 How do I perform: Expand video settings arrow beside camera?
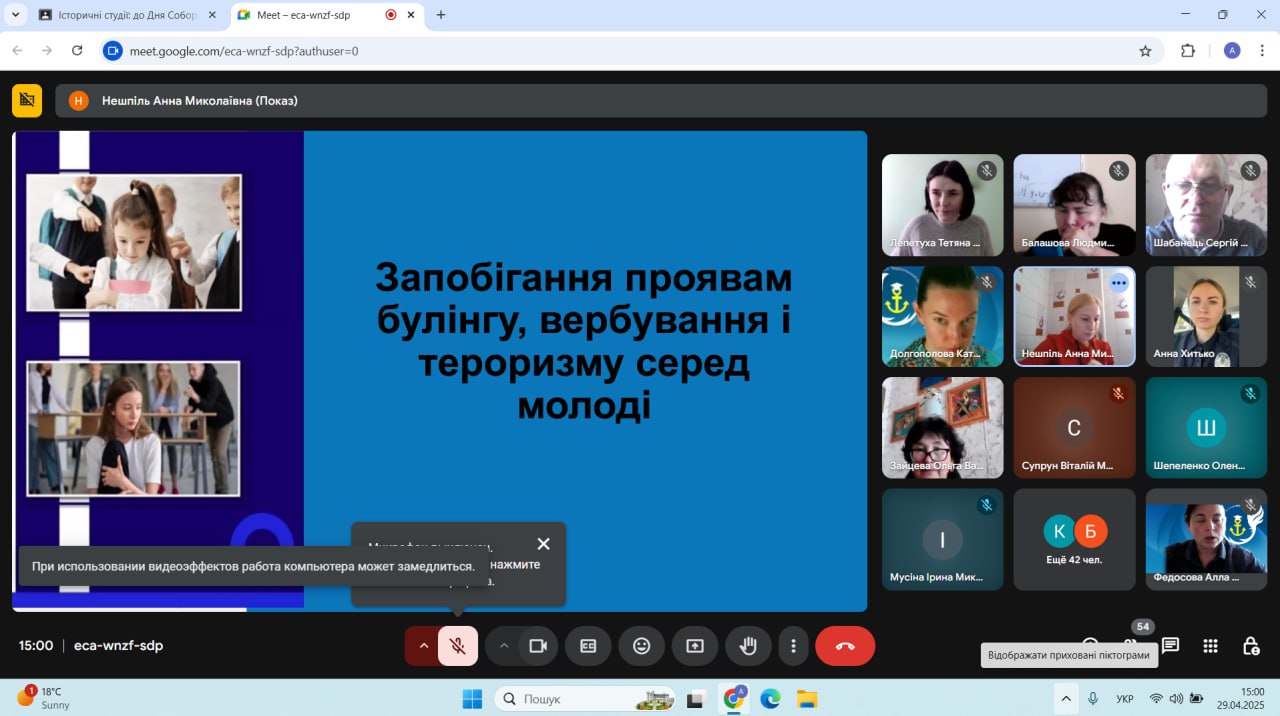[504, 646]
